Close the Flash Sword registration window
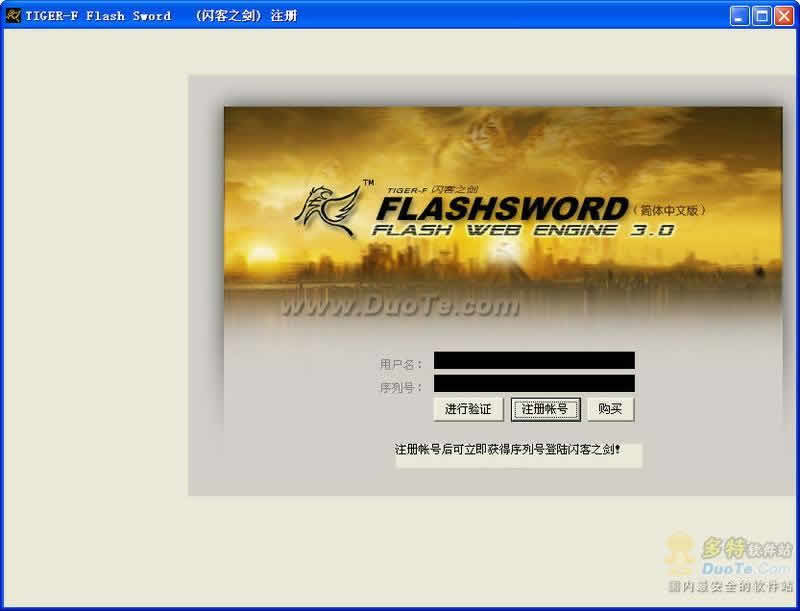This screenshot has width=800, height=611. pyautogui.click(x=784, y=16)
